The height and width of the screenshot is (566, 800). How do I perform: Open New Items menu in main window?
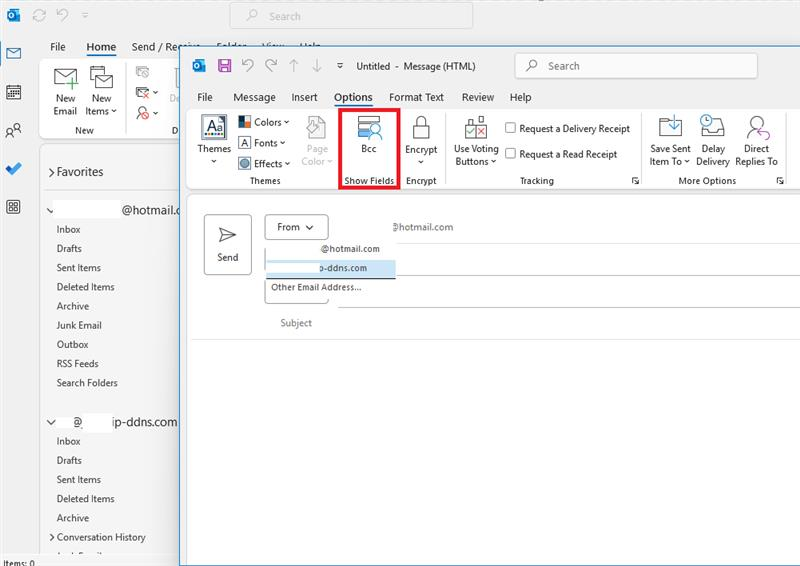click(x=101, y=92)
